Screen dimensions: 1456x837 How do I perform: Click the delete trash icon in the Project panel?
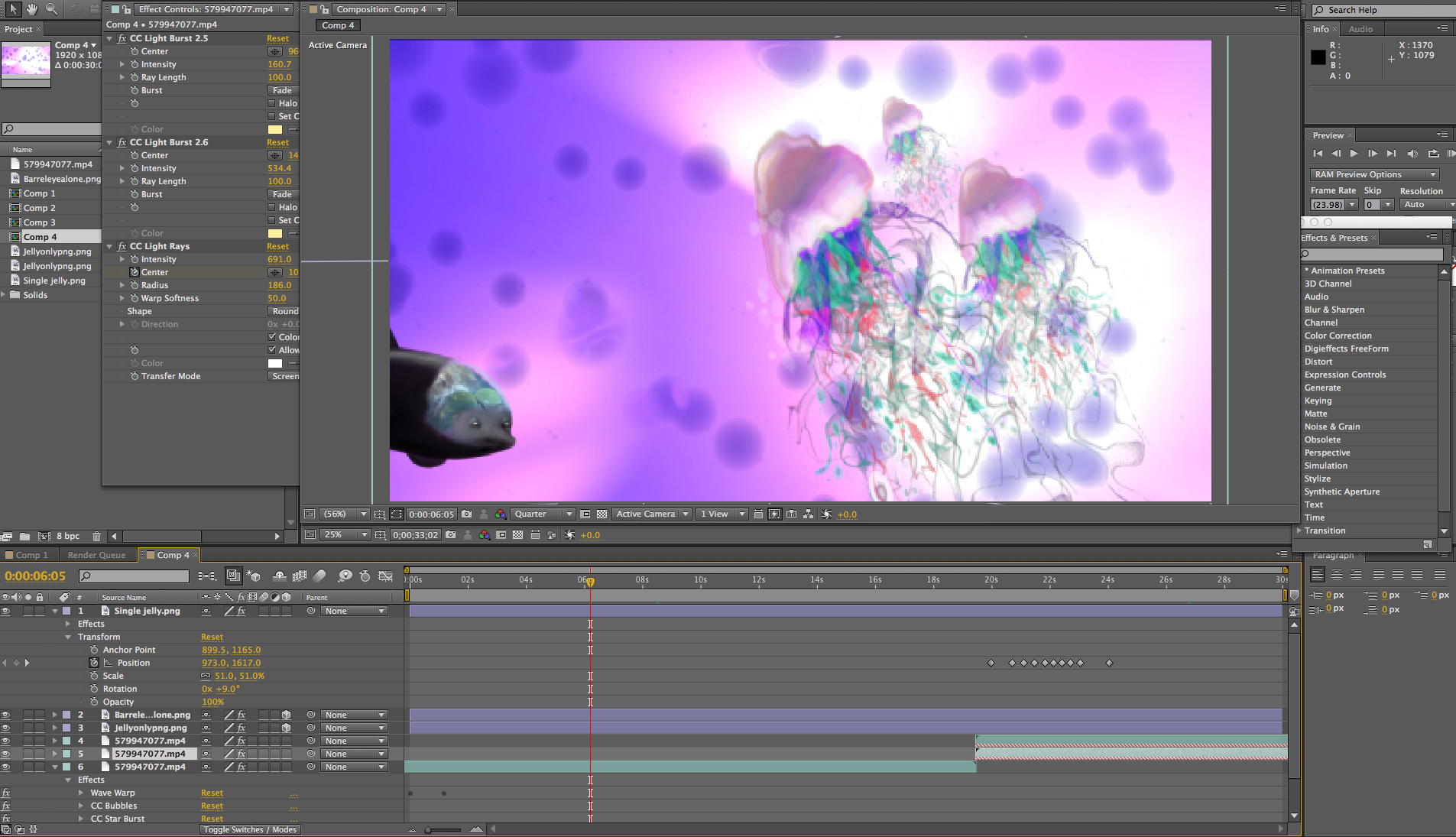click(x=96, y=537)
